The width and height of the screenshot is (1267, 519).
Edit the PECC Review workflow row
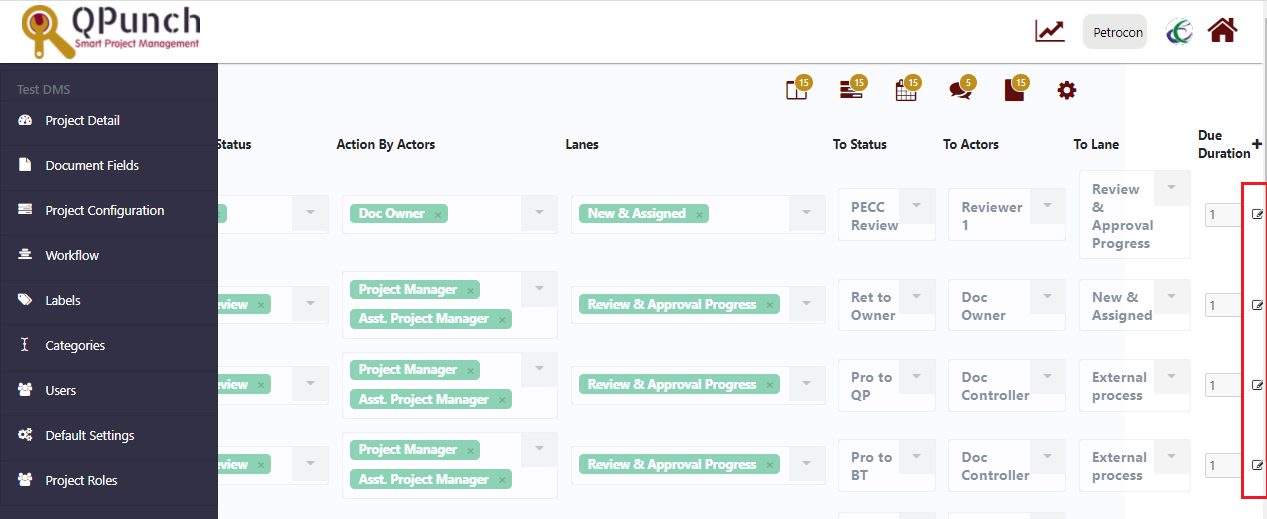(1257, 214)
